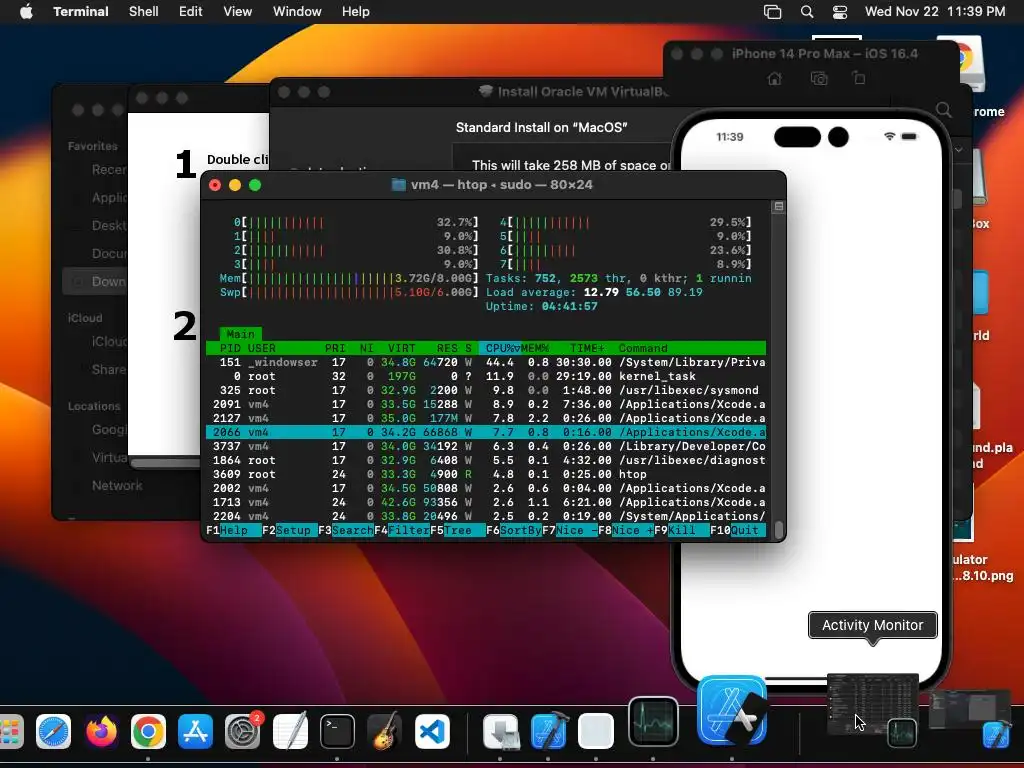Open Activity Monitor in the Dock
The height and width of the screenshot is (768, 1024).
coord(653,722)
